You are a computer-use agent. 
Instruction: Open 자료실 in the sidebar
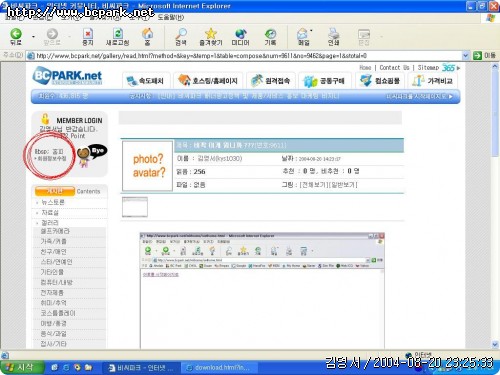pos(50,212)
